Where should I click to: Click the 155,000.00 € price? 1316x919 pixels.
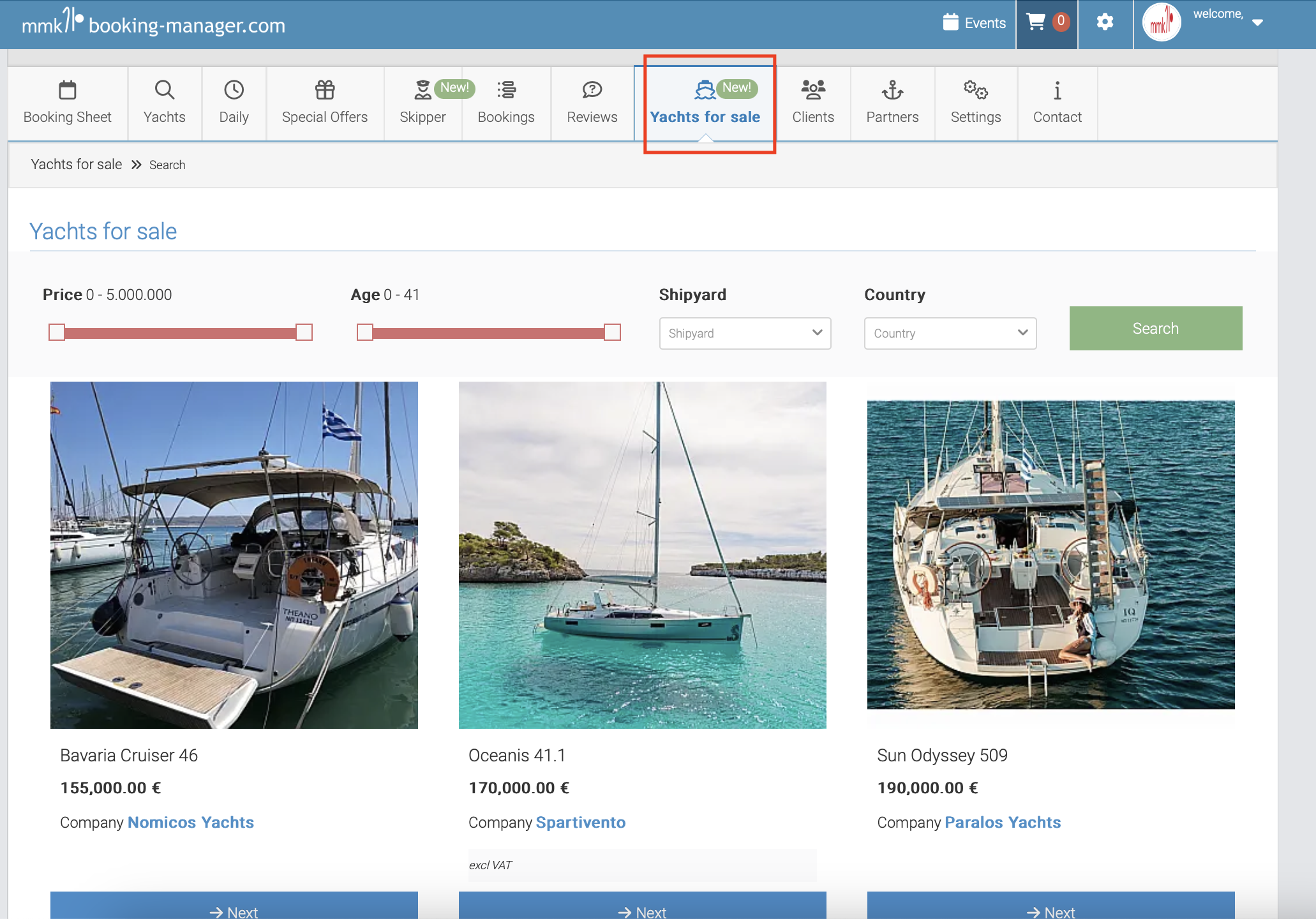click(110, 788)
